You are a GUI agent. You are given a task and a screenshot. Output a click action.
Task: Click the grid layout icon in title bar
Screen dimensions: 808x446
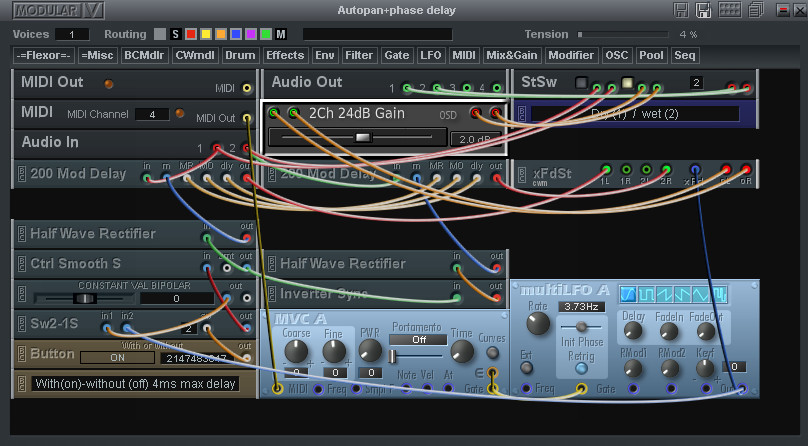[x=729, y=10]
